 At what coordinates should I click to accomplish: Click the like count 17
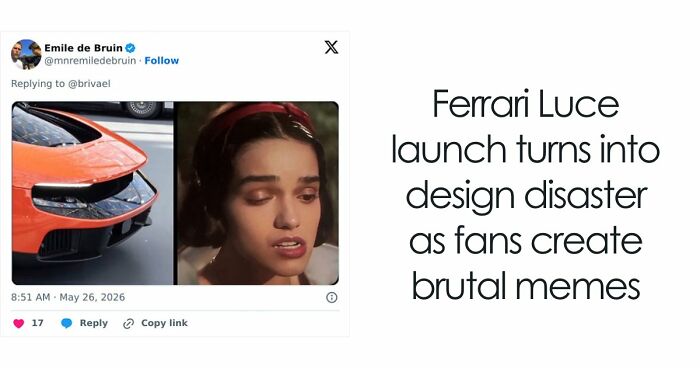(x=38, y=323)
